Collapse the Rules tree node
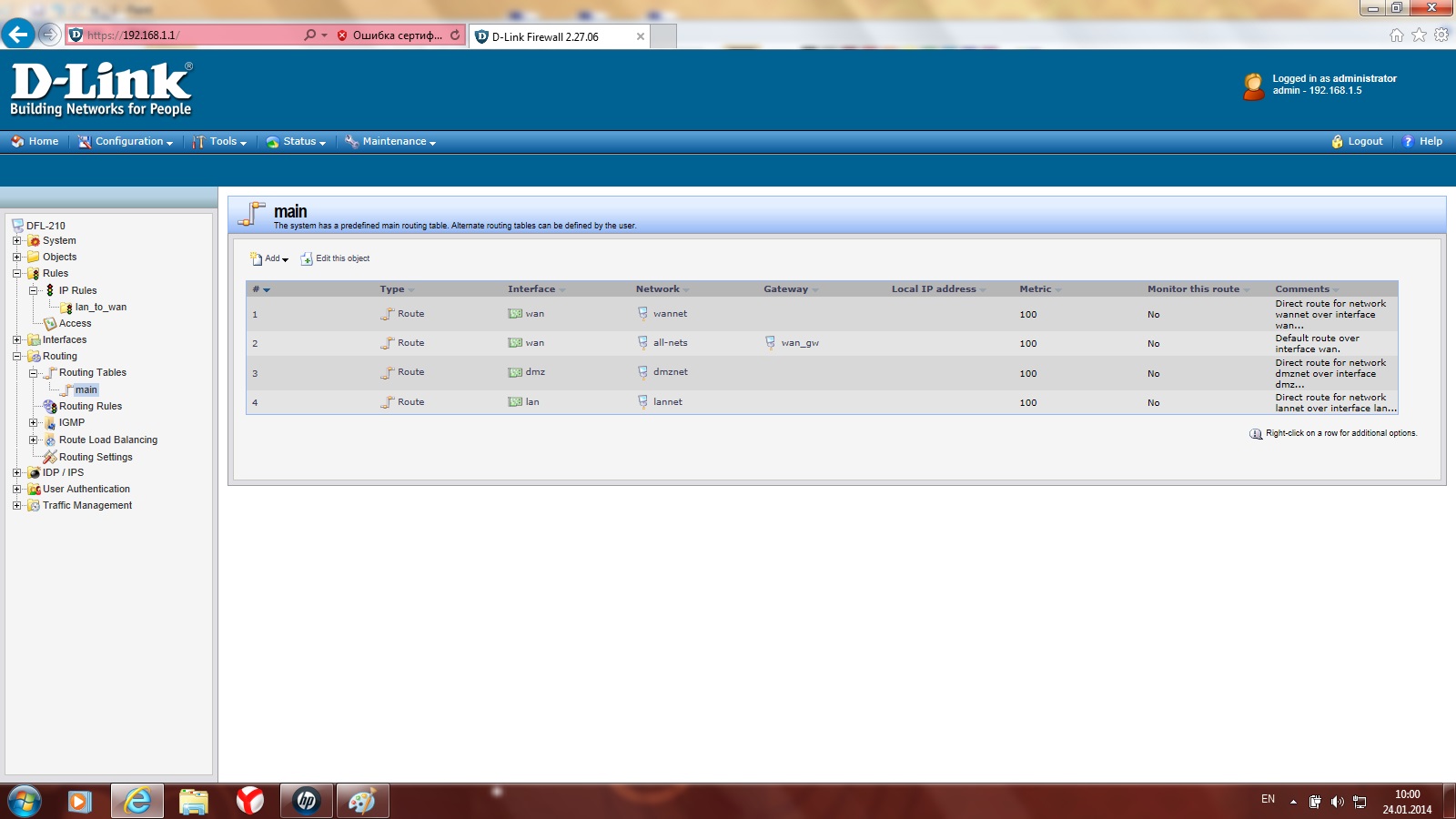 coord(16,274)
